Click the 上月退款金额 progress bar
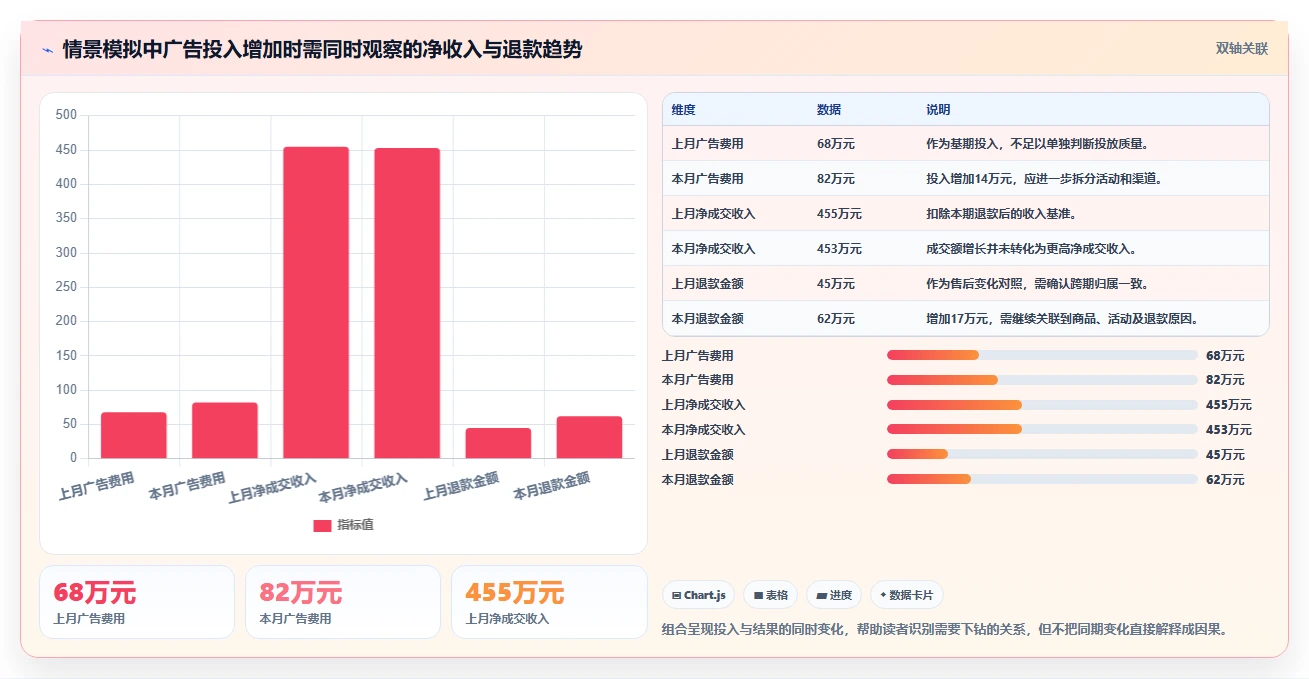1309x679 pixels. tap(1042, 455)
